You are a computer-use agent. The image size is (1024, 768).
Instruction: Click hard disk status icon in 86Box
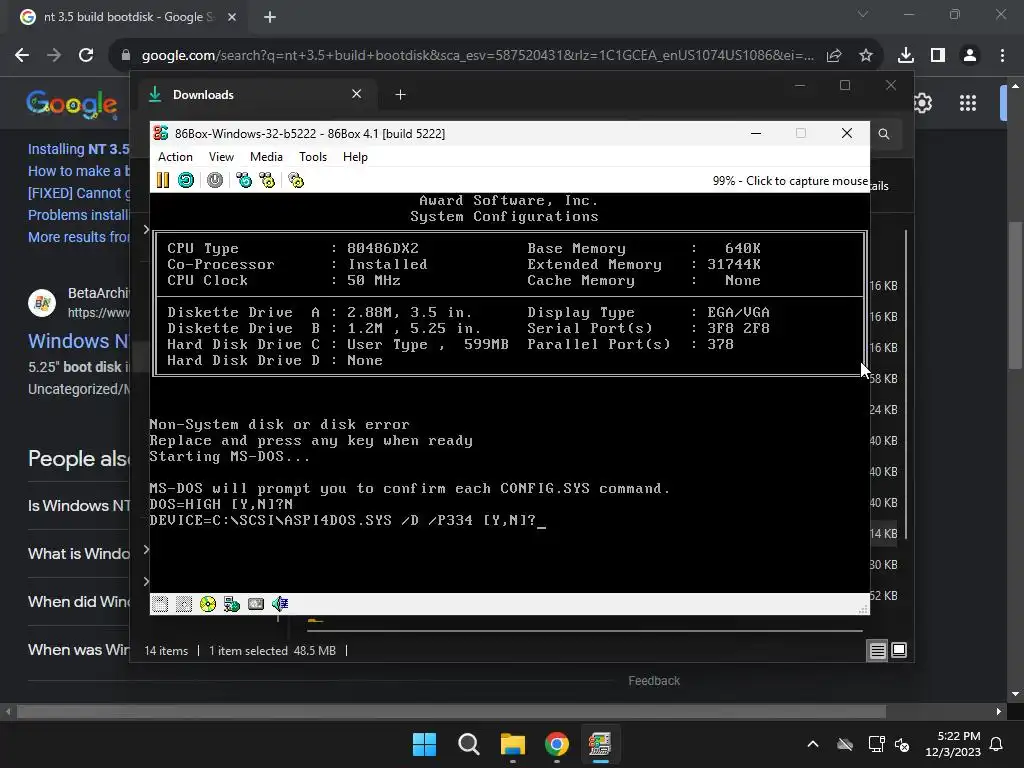[256, 604]
